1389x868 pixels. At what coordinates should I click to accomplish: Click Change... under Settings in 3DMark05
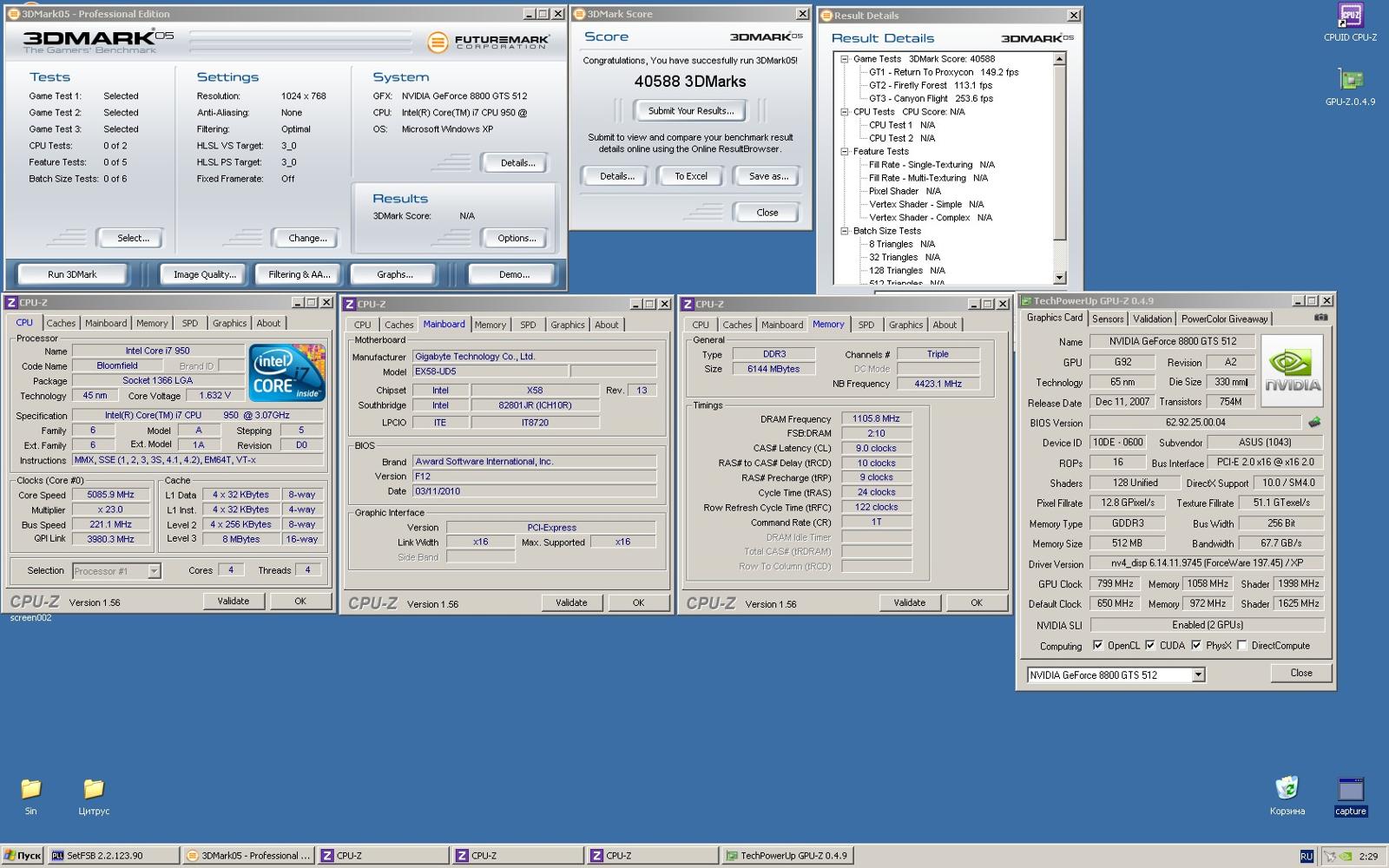pyautogui.click(x=307, y=238)
